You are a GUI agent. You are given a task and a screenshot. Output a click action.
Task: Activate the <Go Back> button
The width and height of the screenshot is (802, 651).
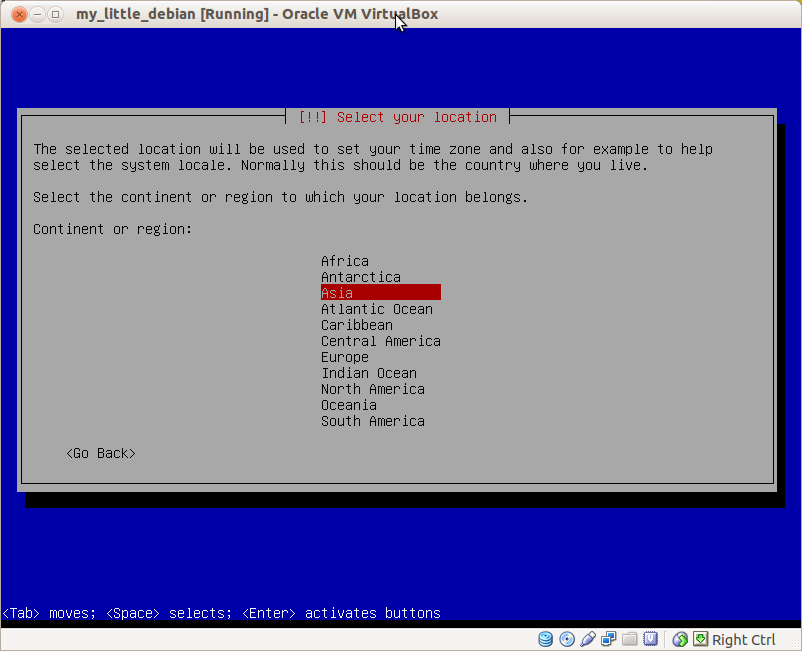[x=101, y=454]
